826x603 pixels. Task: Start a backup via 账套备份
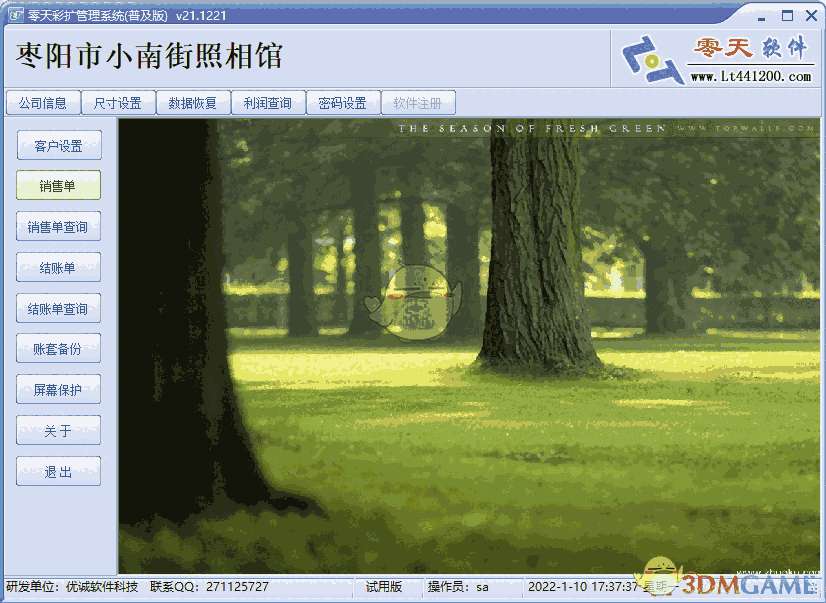[x=58, y=348]
